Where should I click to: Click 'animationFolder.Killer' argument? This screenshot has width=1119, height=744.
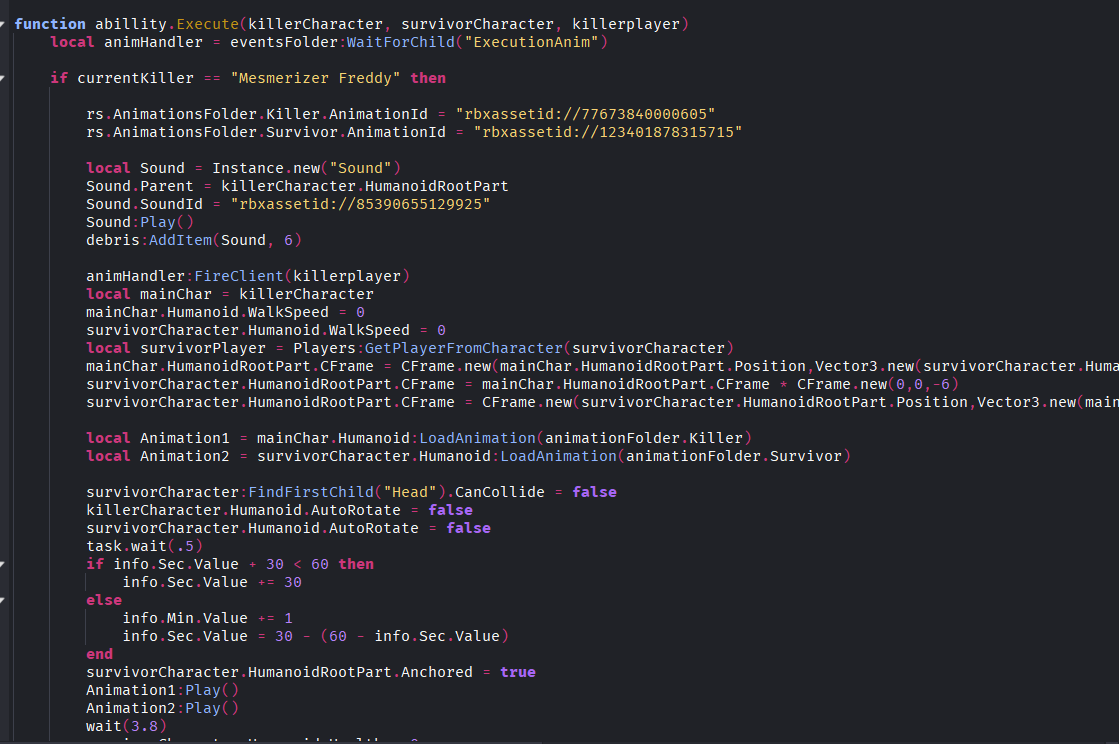(x=644, y=438)
